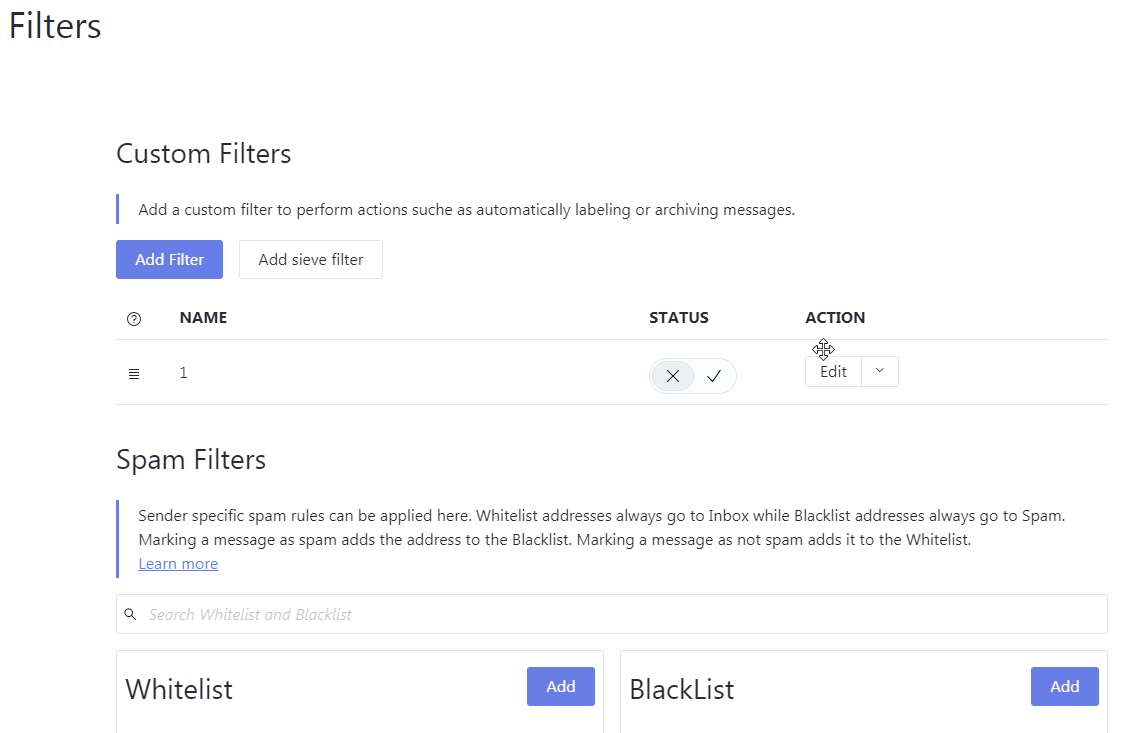Add an address to the BlackList
This screenshot has height=733, width=1143.
pos(1064,686)
